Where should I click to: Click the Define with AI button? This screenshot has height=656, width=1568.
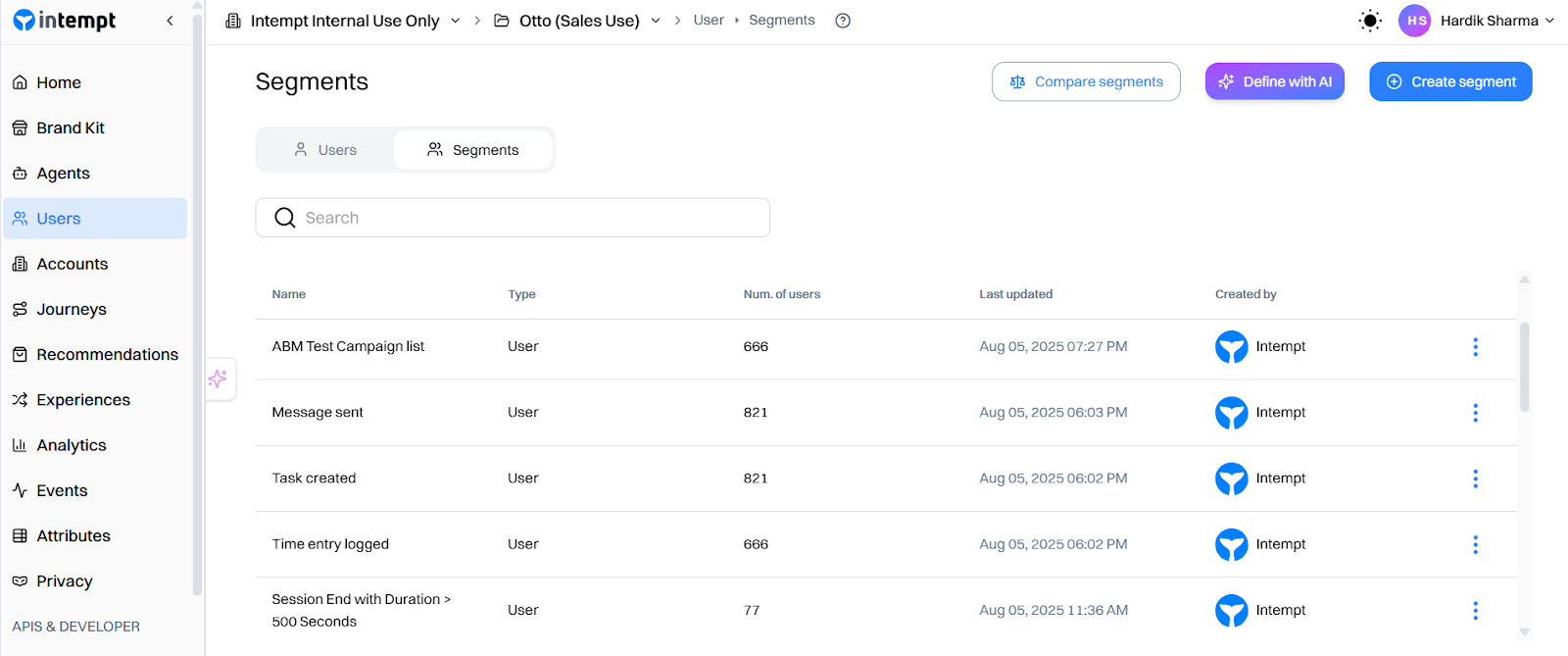[1274, 82]
